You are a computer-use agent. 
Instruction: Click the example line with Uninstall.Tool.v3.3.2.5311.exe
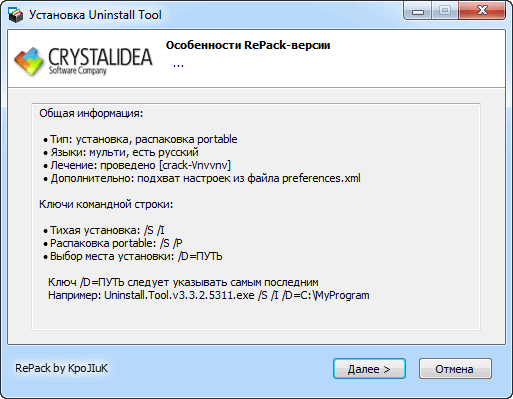tap(209, 295)
